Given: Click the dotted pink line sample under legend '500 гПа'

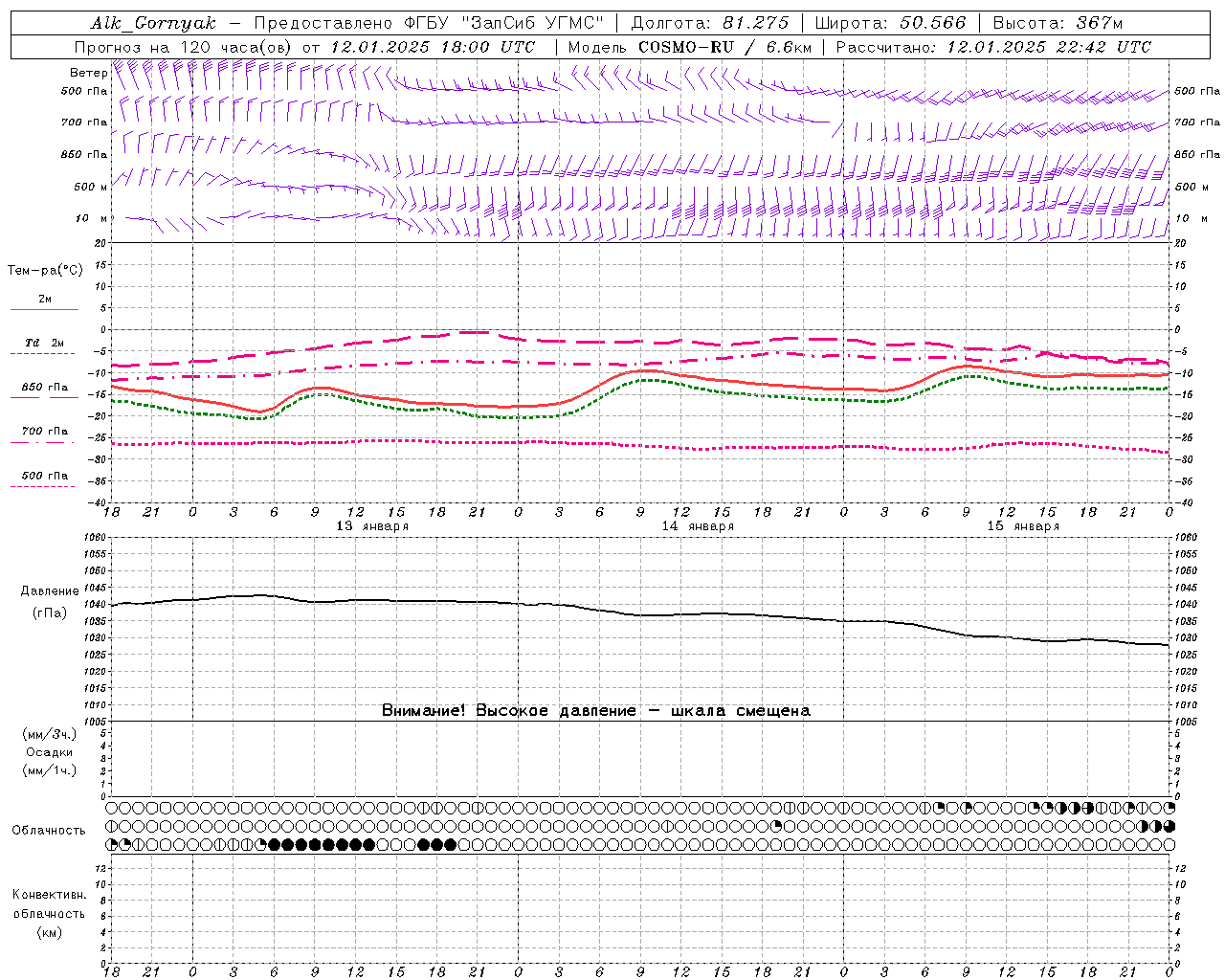Looking at the screenshot, I should [42, 486].
